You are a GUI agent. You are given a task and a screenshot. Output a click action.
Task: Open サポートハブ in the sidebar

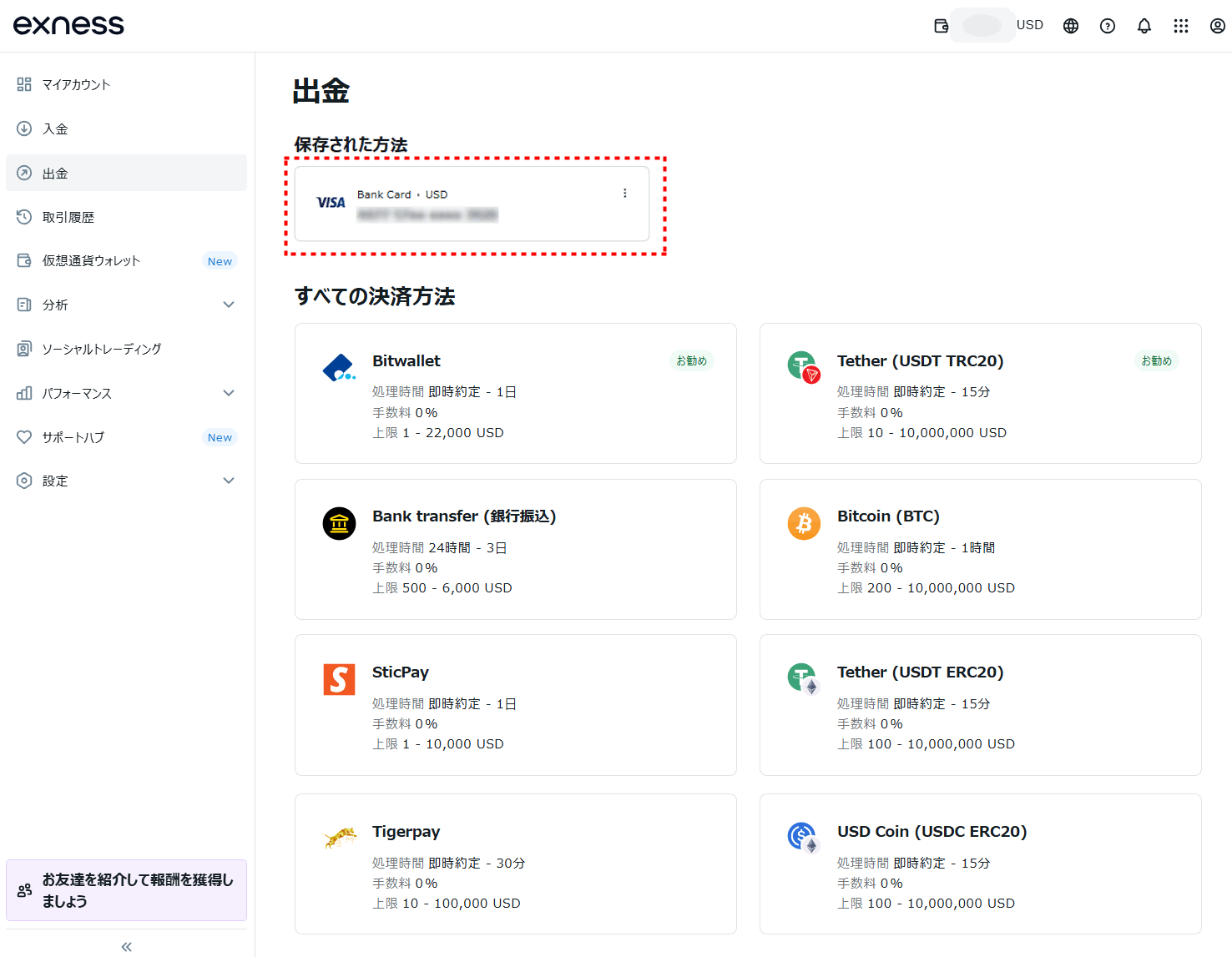[126, 437]
